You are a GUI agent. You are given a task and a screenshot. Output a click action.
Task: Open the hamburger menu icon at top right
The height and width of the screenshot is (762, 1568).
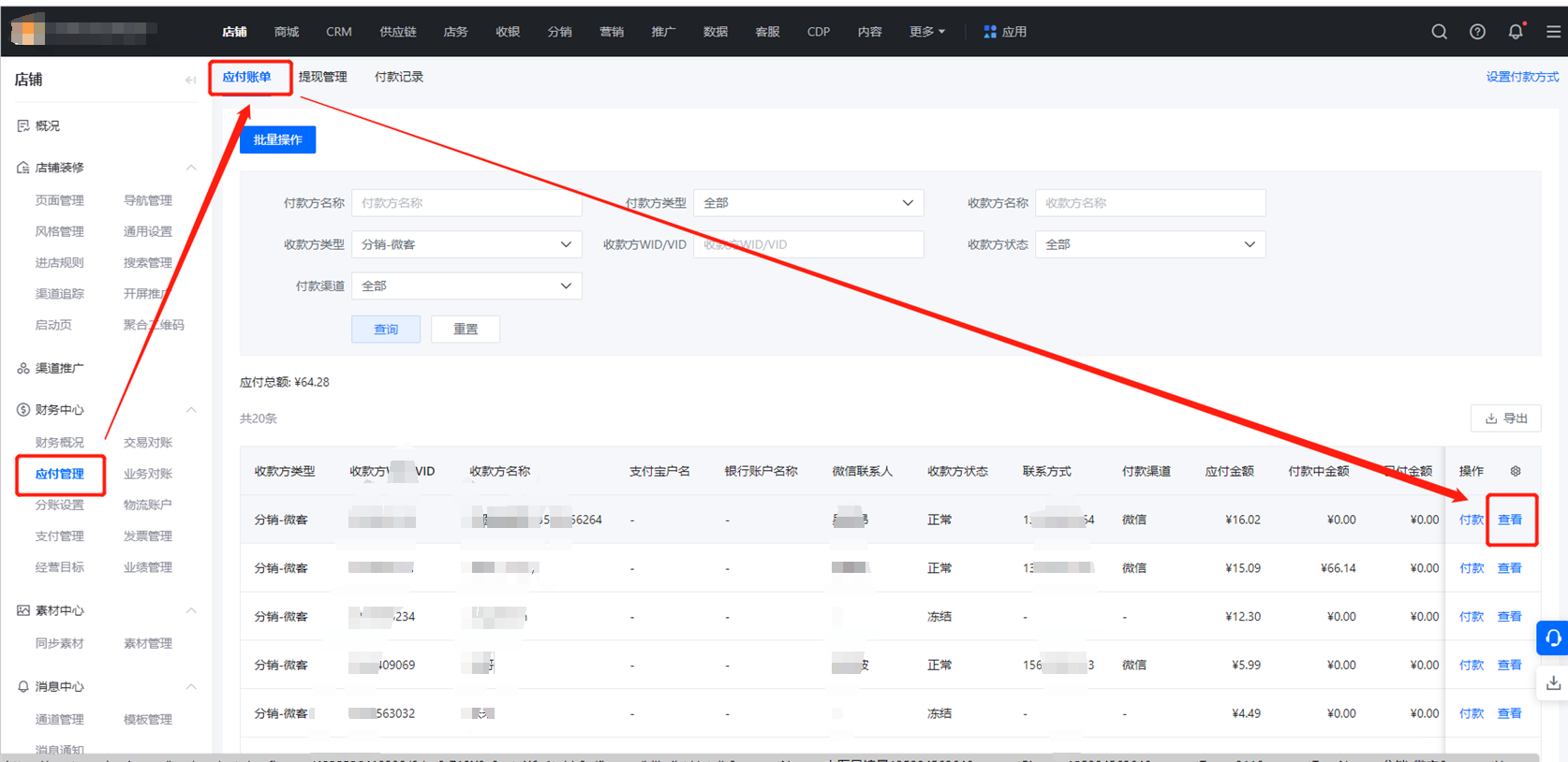(1553, 32)
